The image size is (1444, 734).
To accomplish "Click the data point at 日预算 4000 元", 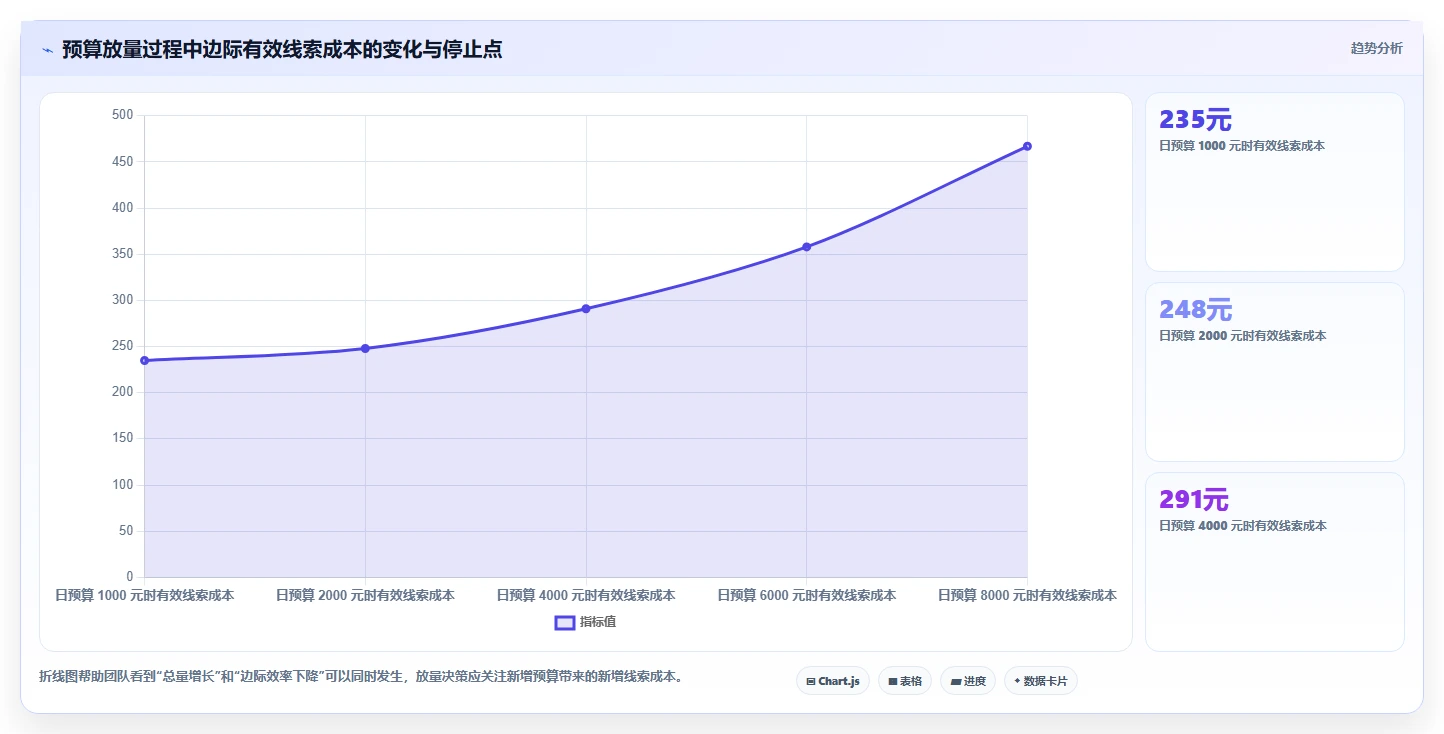I will [x=586, y=308].
